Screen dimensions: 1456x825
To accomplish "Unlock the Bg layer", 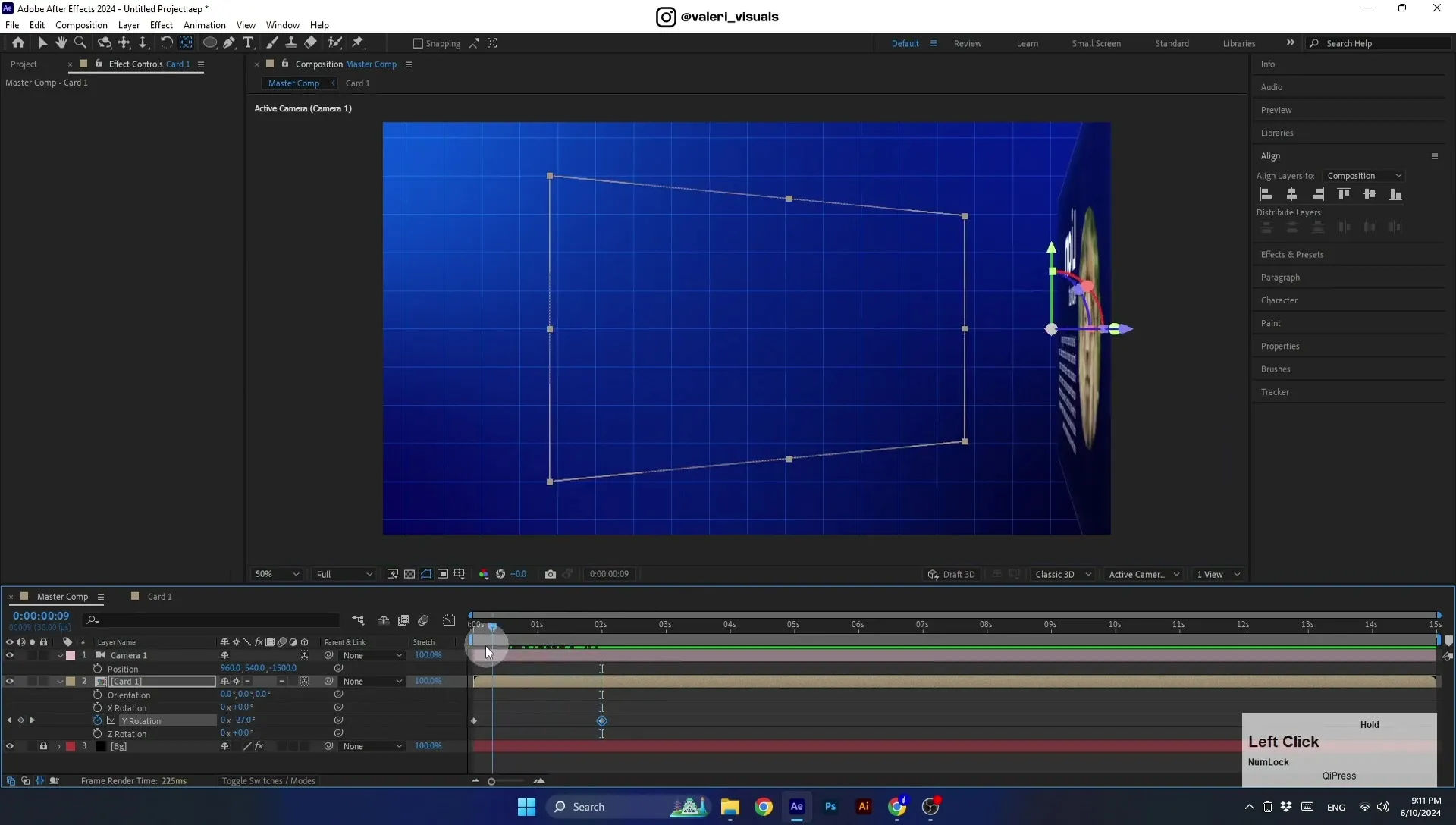I will [x=43, y=746].
